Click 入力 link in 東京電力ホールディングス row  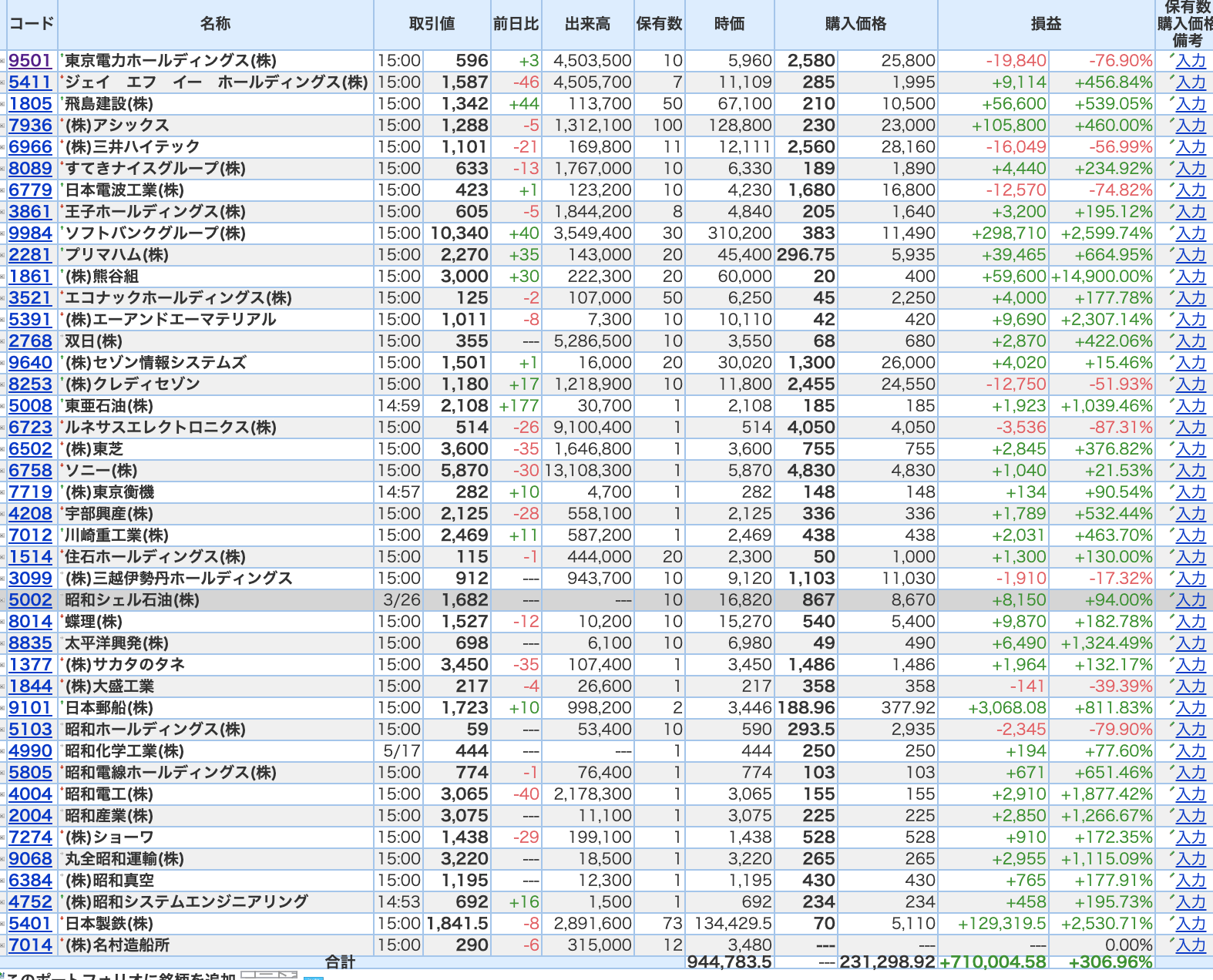(1191, 61)
